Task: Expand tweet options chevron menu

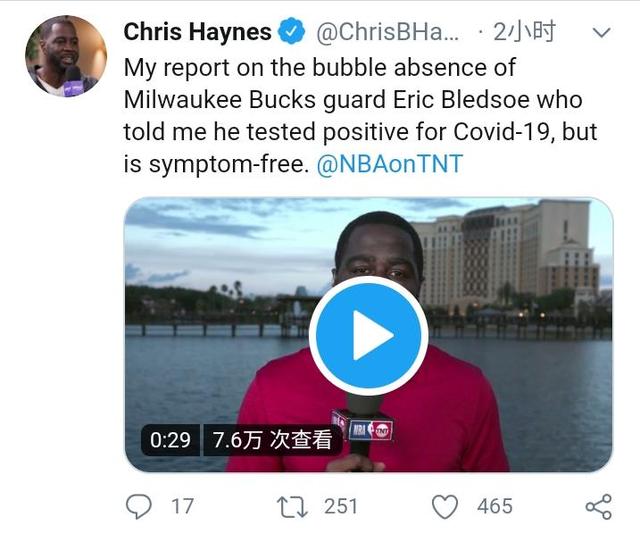Action: click(601, 32)
